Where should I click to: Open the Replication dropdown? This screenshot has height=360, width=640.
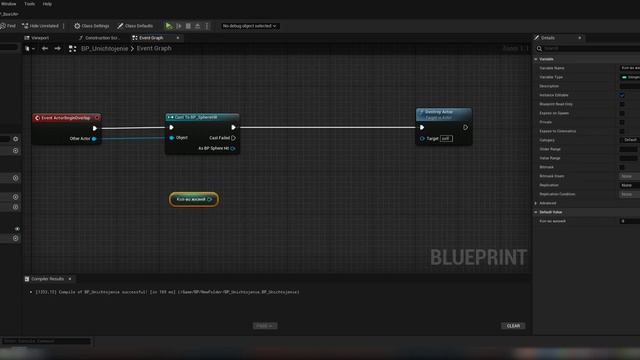pos(630,185)
